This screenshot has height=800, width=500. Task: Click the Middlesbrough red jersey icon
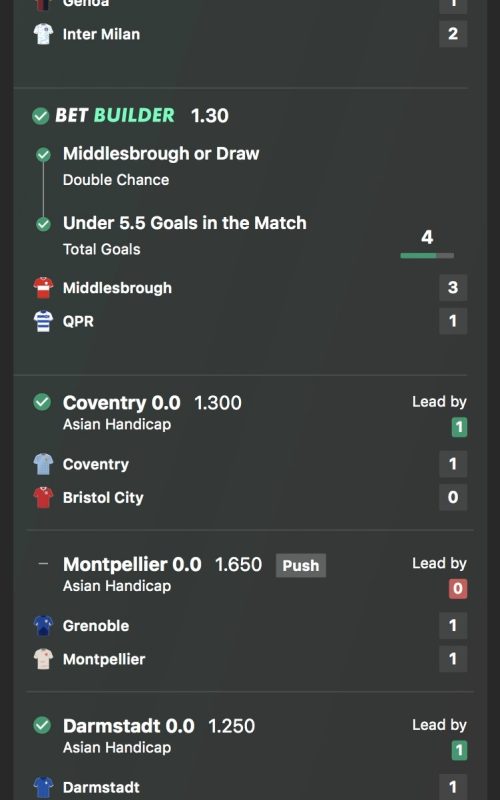tap(43, 288)
